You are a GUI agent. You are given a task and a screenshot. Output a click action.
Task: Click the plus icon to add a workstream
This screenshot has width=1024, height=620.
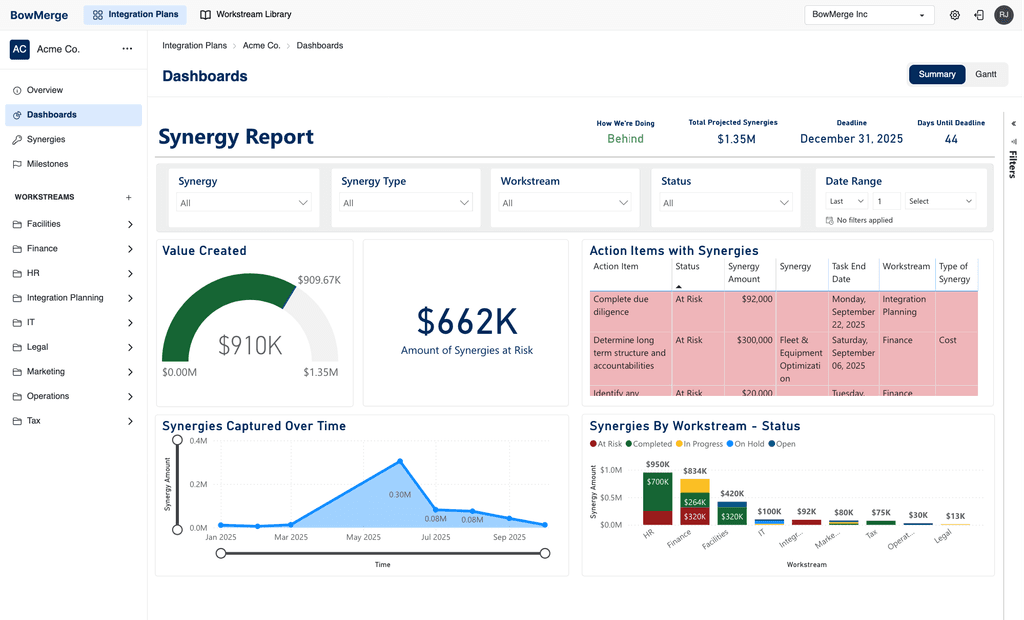click(128, 197)
